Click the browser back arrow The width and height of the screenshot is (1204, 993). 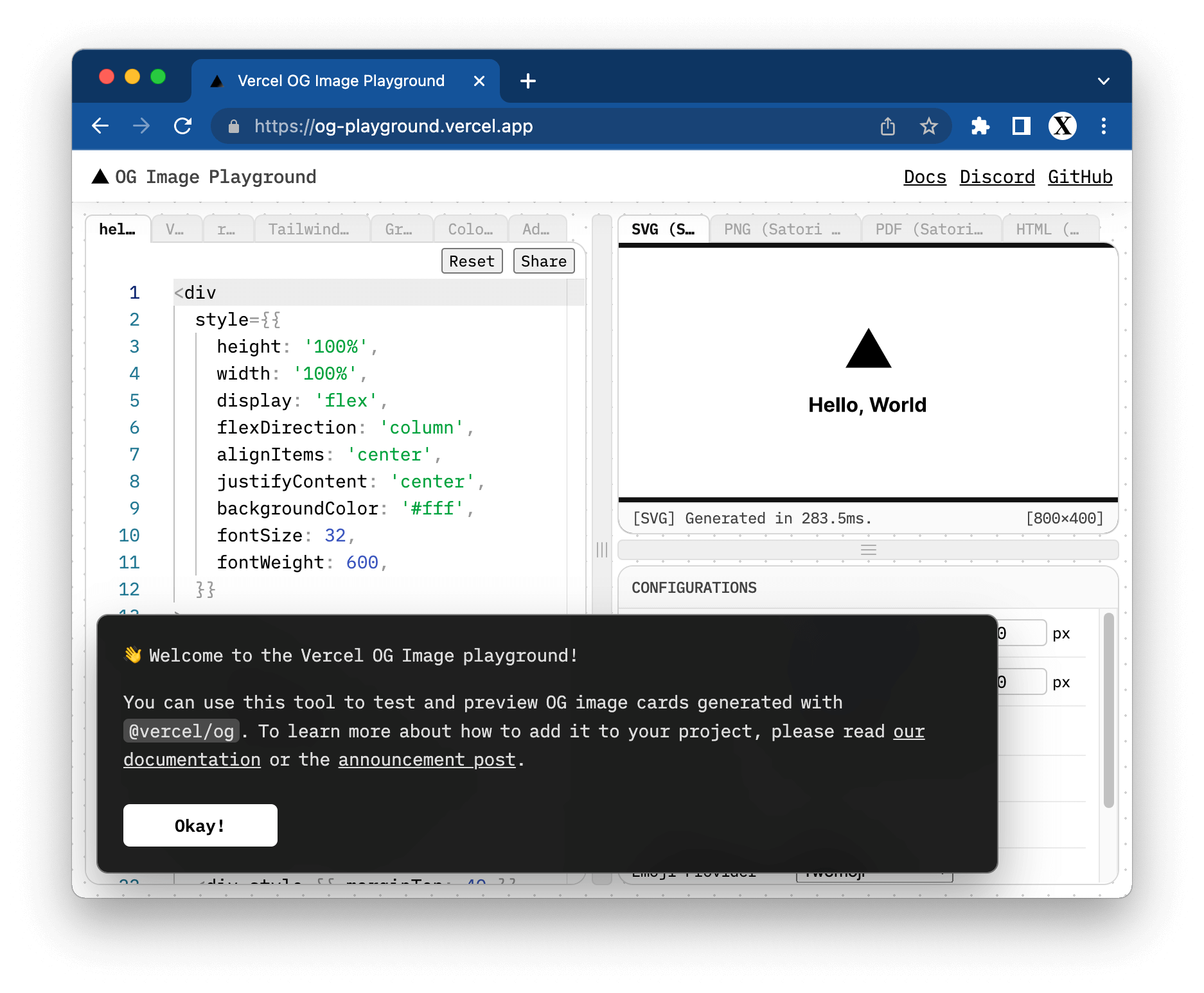coord(100,126)
